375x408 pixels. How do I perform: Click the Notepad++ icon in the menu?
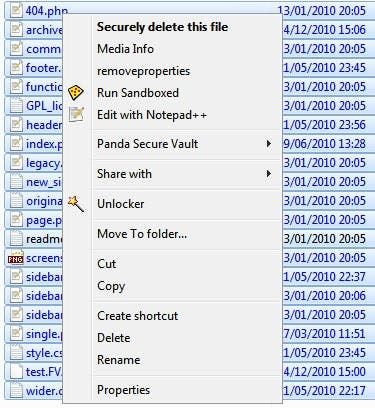coord(76,115)
